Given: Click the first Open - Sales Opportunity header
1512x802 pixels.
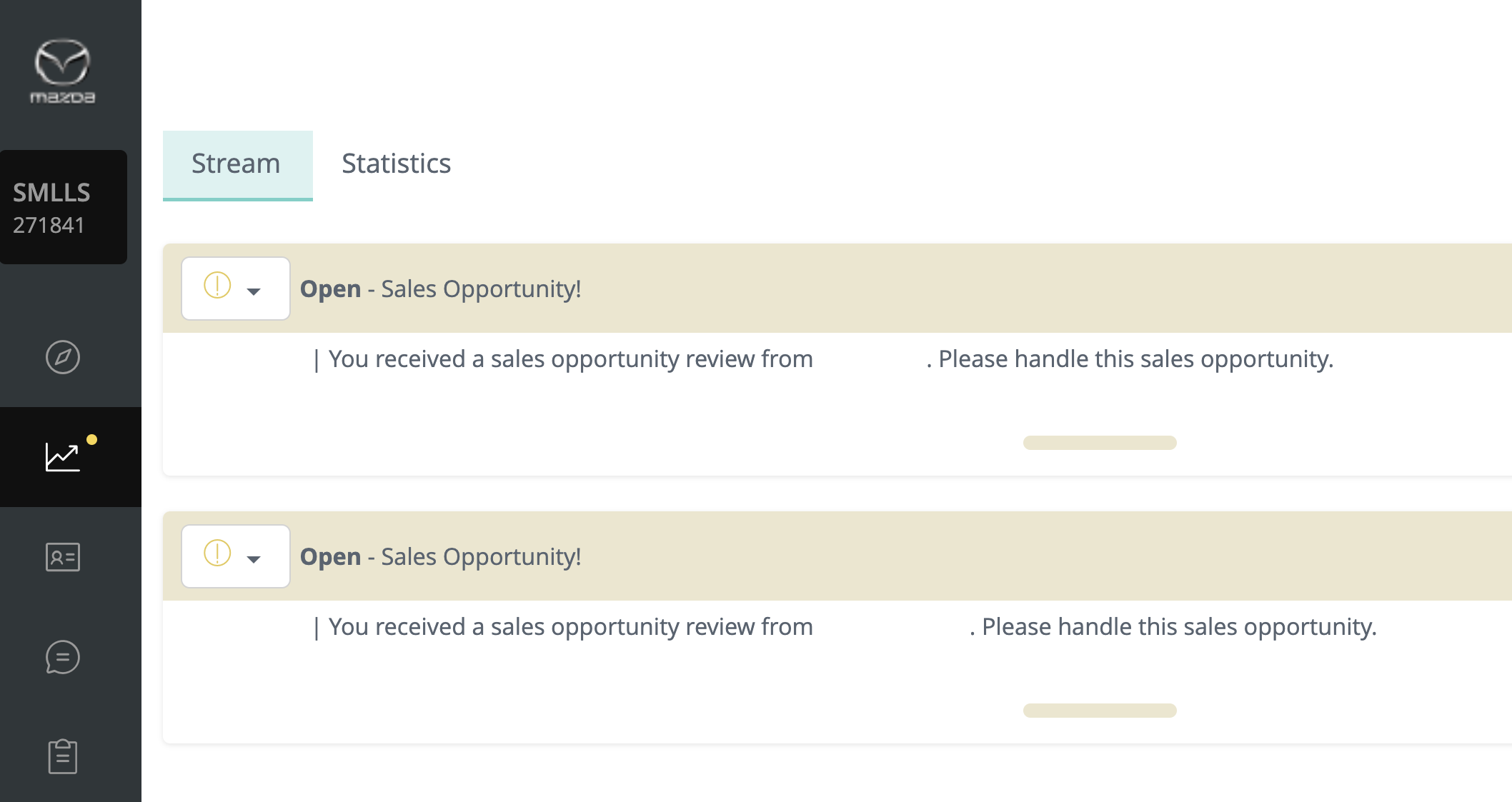Looking at the screenshot, I should point(440,289).
